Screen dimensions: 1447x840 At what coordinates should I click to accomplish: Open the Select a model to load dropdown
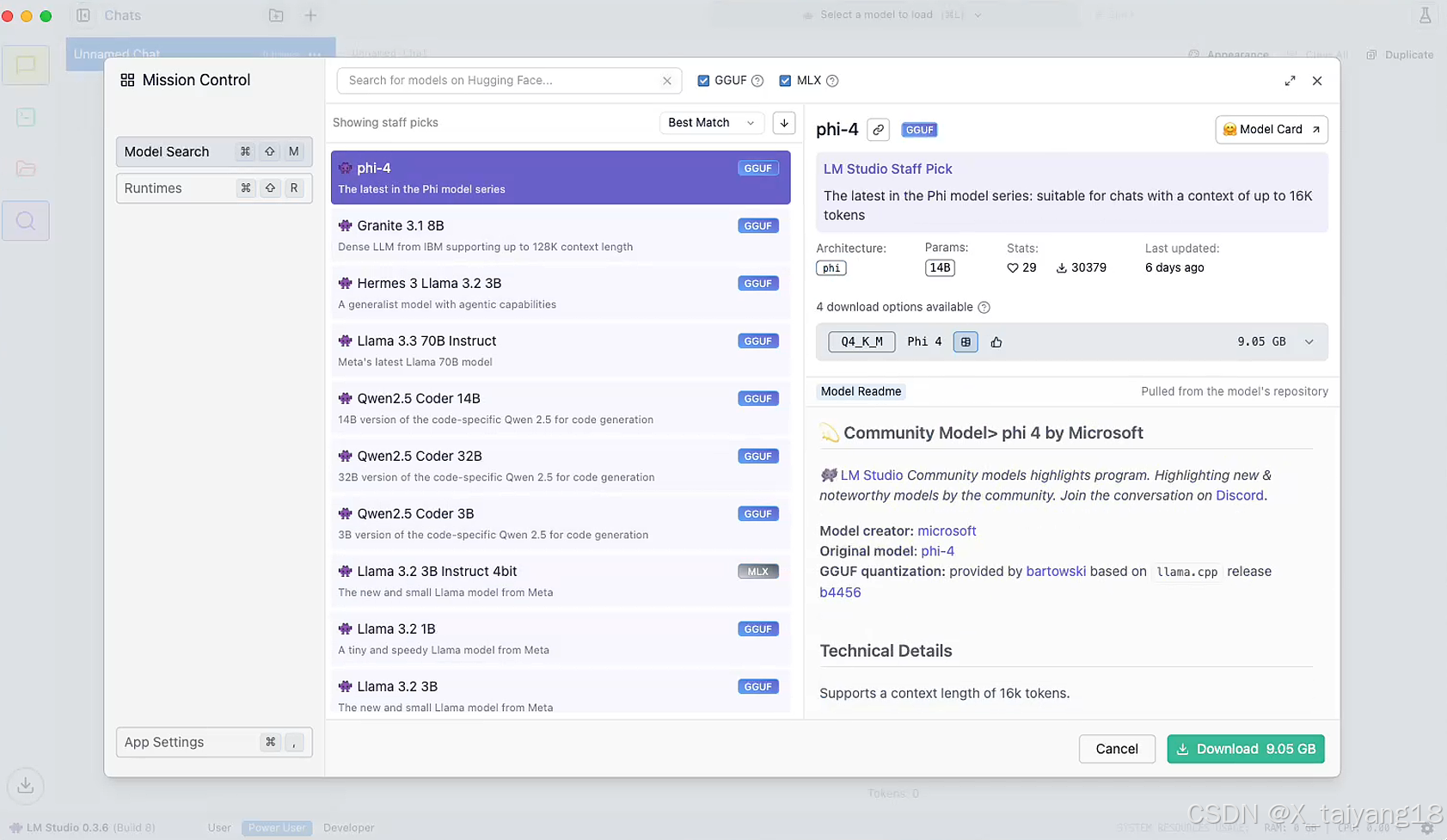click(895, 15)
